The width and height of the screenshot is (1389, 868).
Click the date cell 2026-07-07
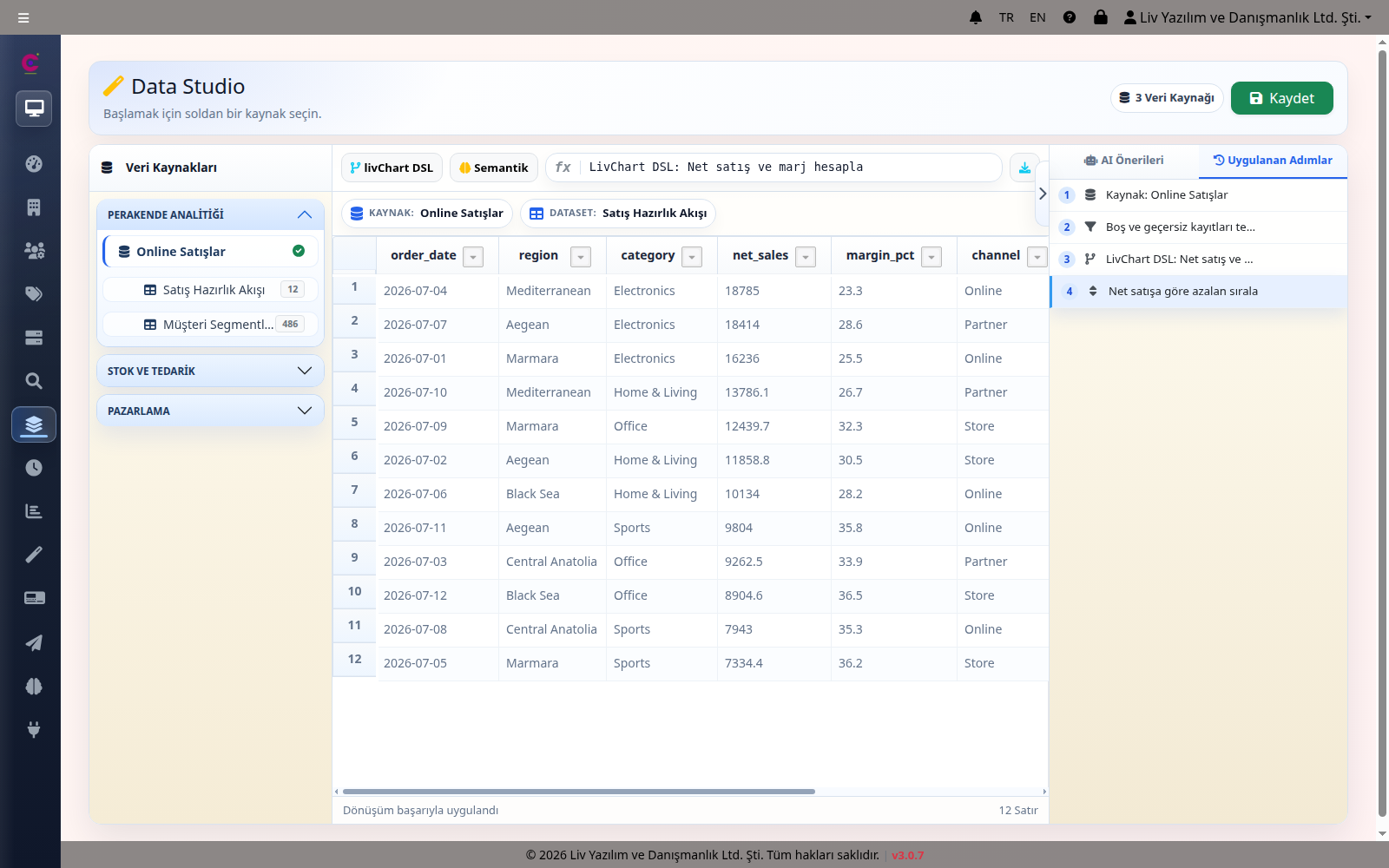tap(438, 325)
